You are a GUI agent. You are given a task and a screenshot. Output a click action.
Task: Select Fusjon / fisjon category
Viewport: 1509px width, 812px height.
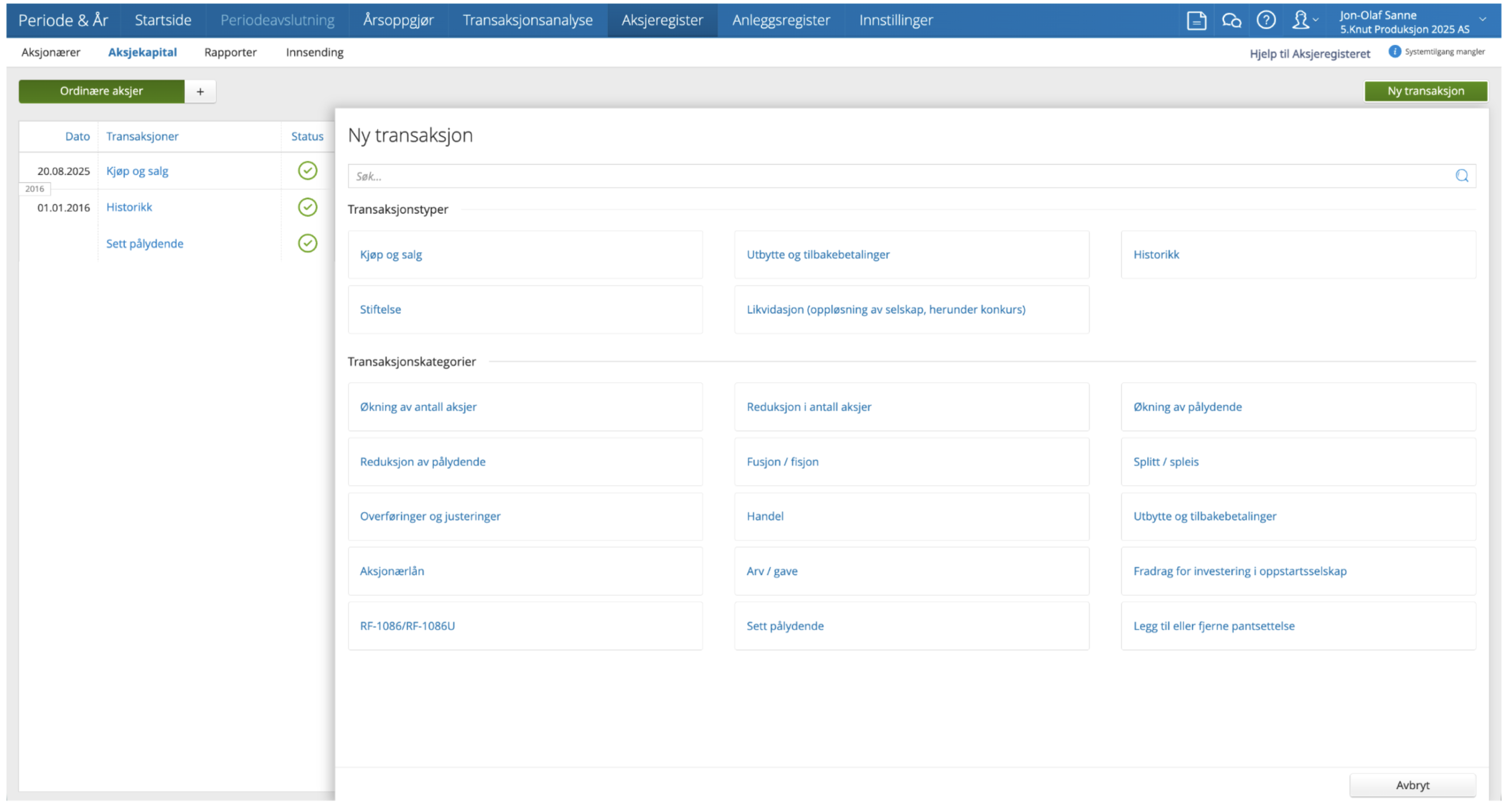911,462
